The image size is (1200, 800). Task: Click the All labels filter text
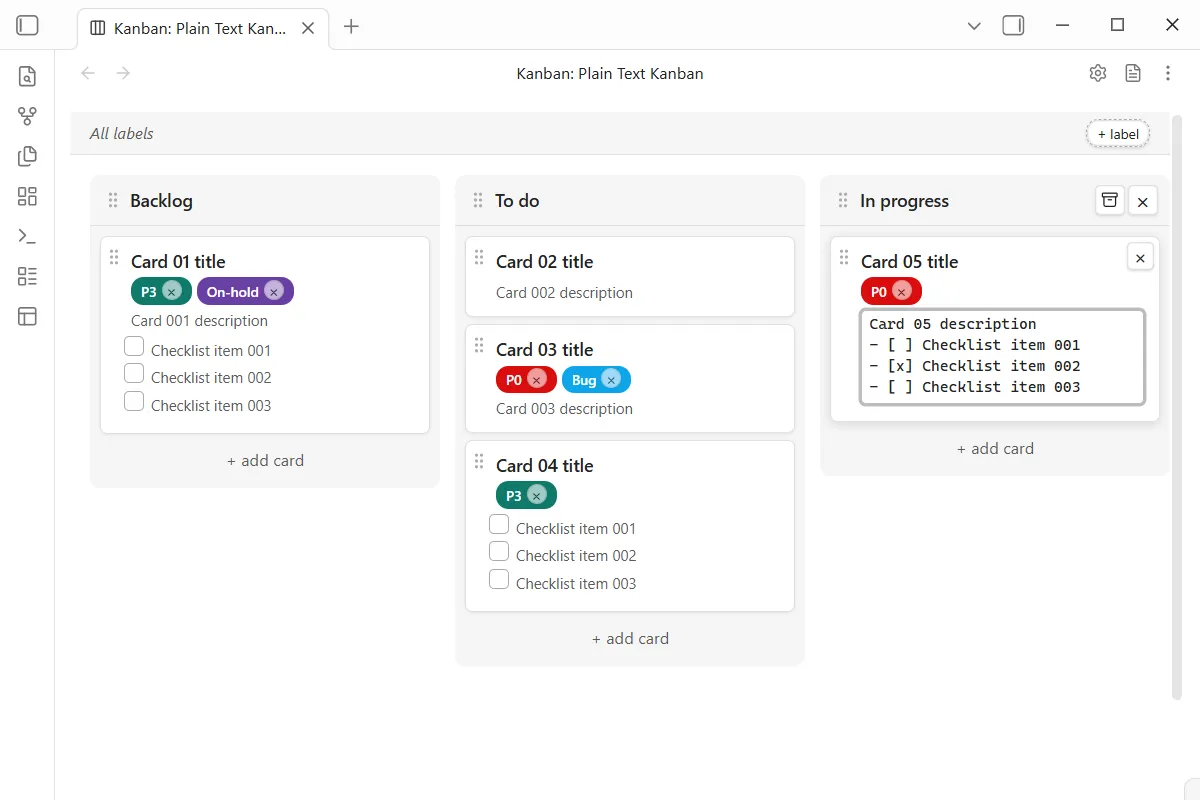coord(121,133)
